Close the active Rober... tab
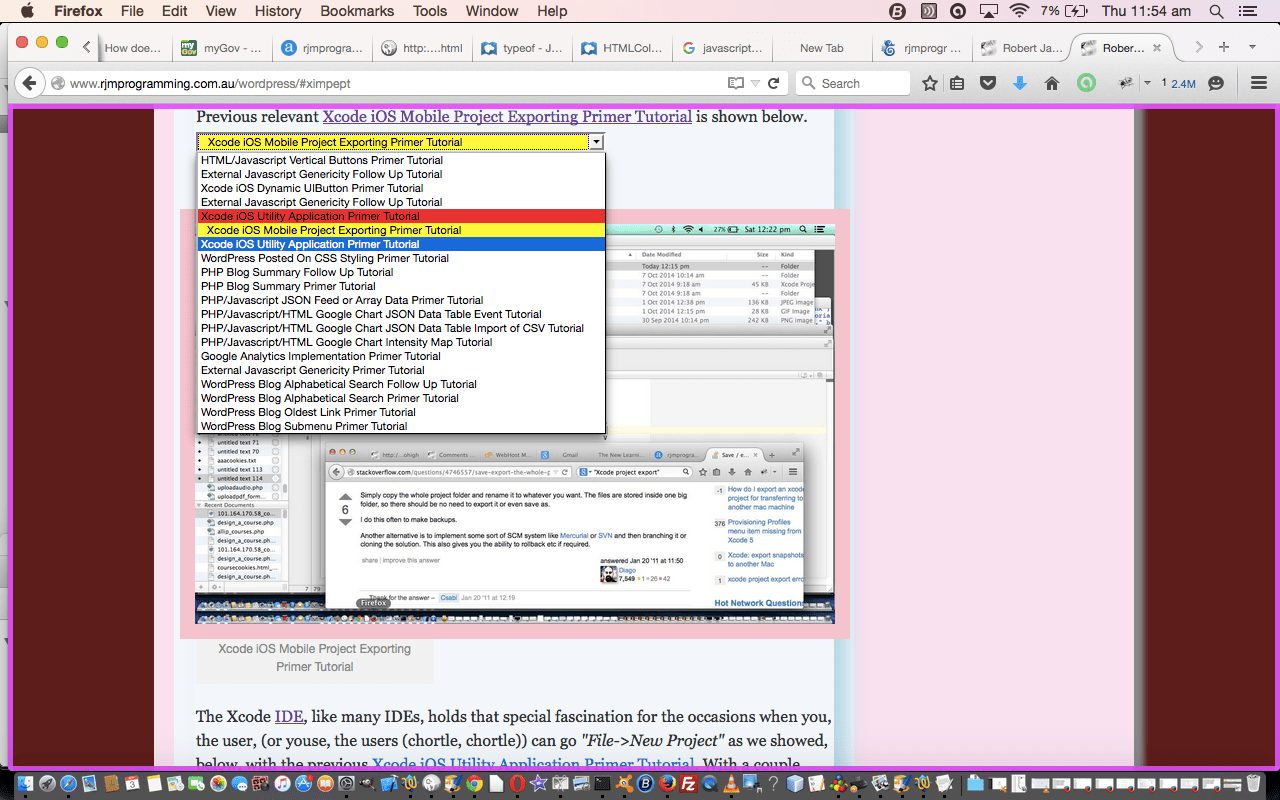 tap(1157, 47)
